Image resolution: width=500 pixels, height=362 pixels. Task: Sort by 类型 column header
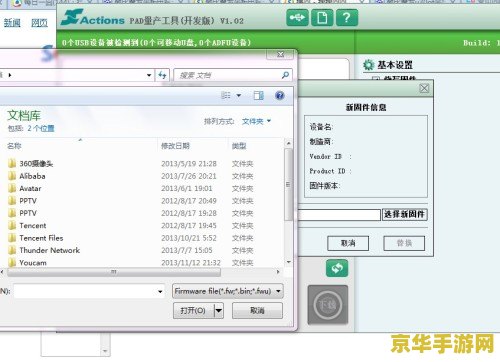coord(239,146)
